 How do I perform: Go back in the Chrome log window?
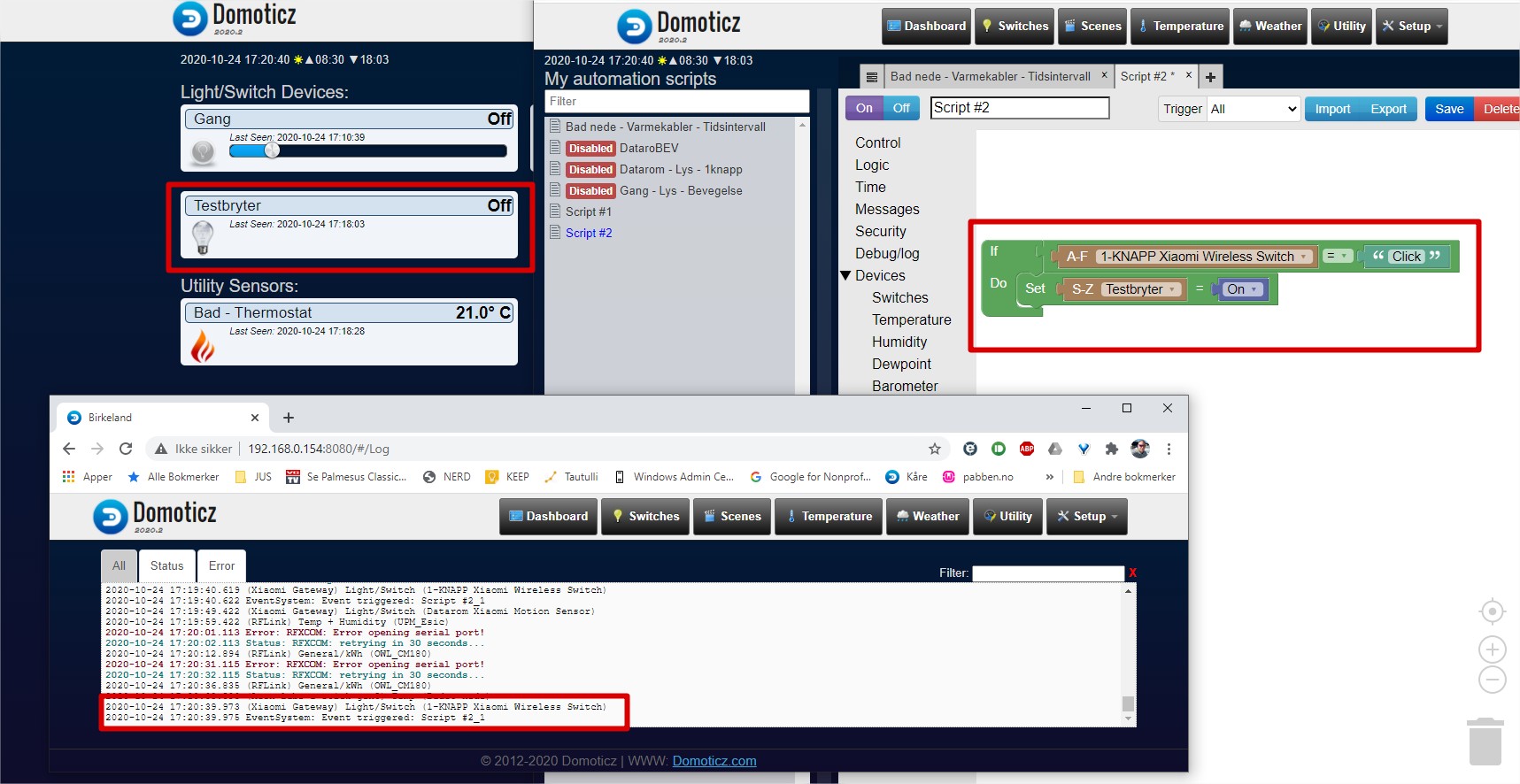(69, 449)
